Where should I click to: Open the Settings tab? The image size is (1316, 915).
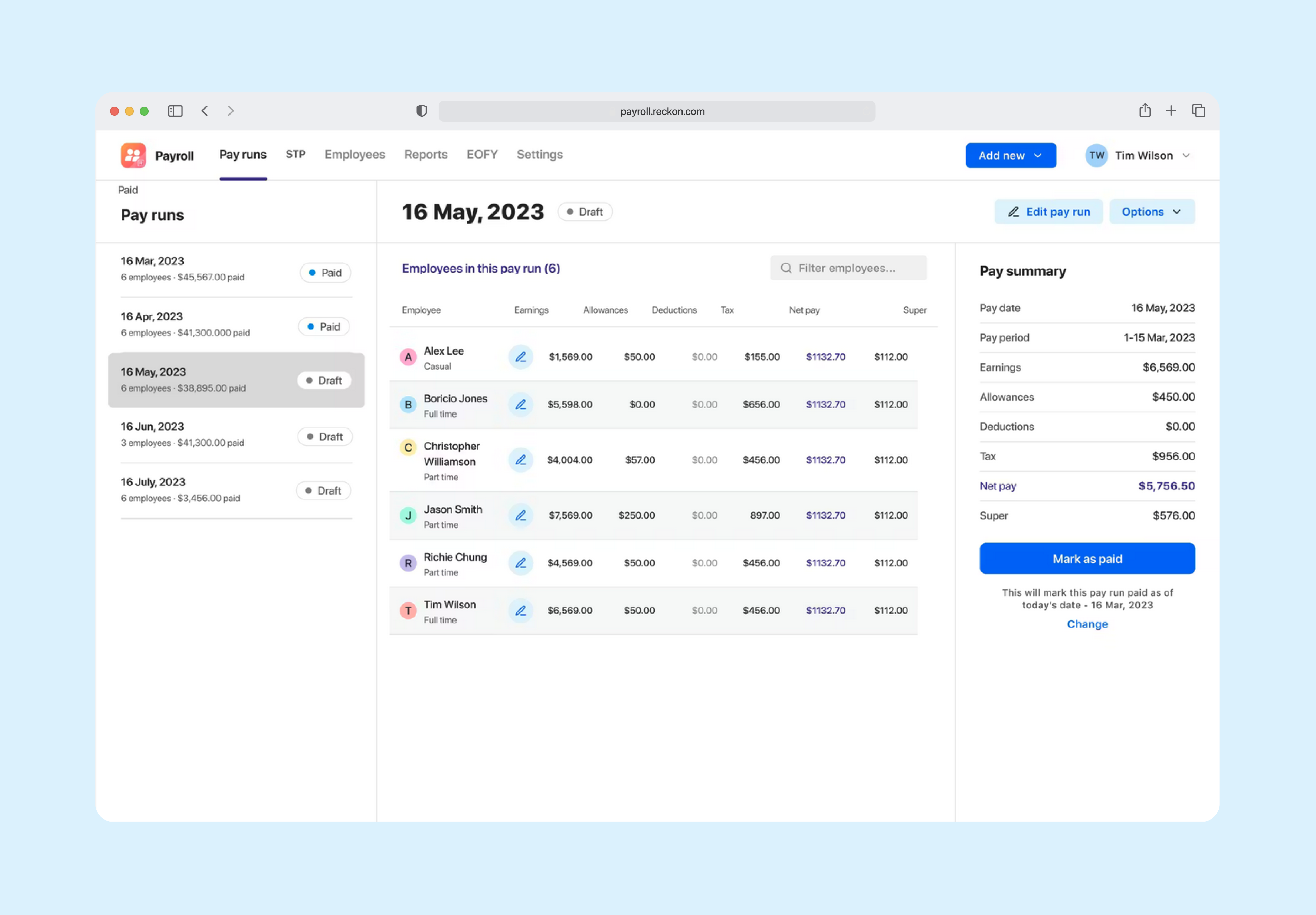pyautogui.click(x=539, y=154)
